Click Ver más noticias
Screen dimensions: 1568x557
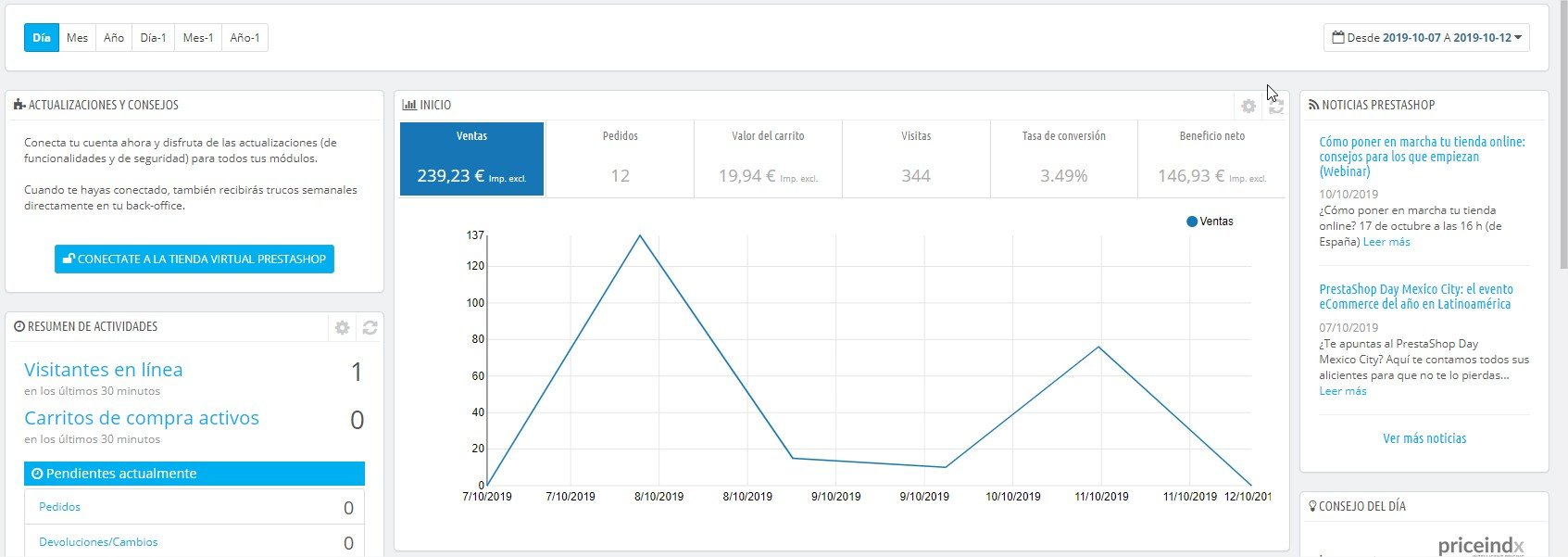coord(1424,438)
